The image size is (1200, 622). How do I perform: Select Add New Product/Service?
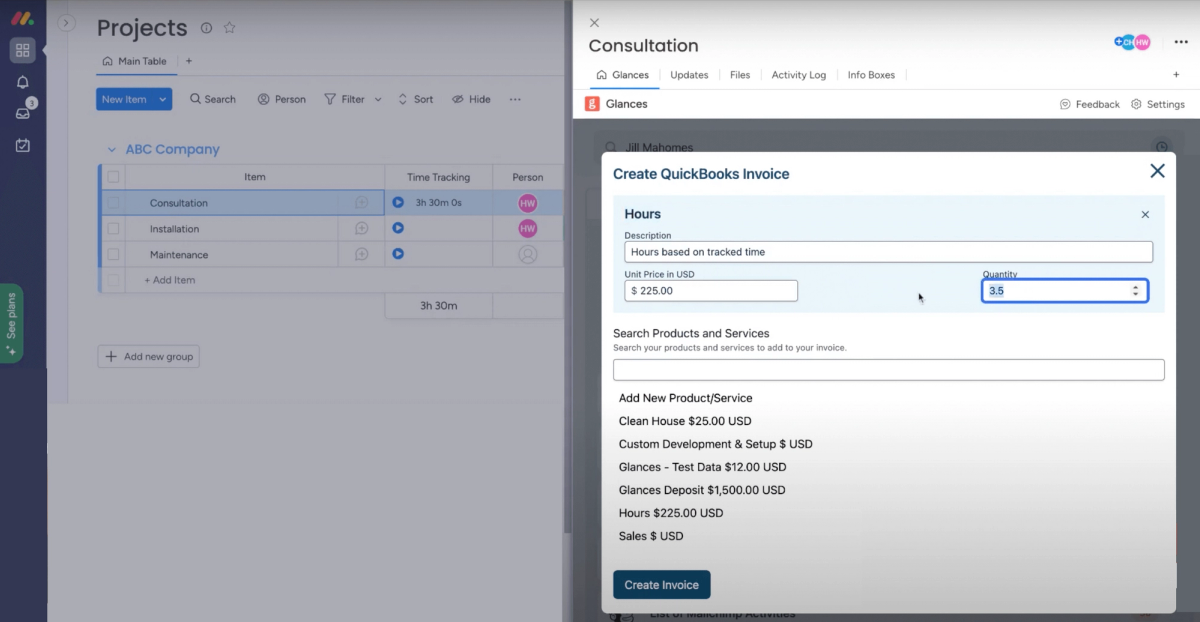tap(685, 398)
